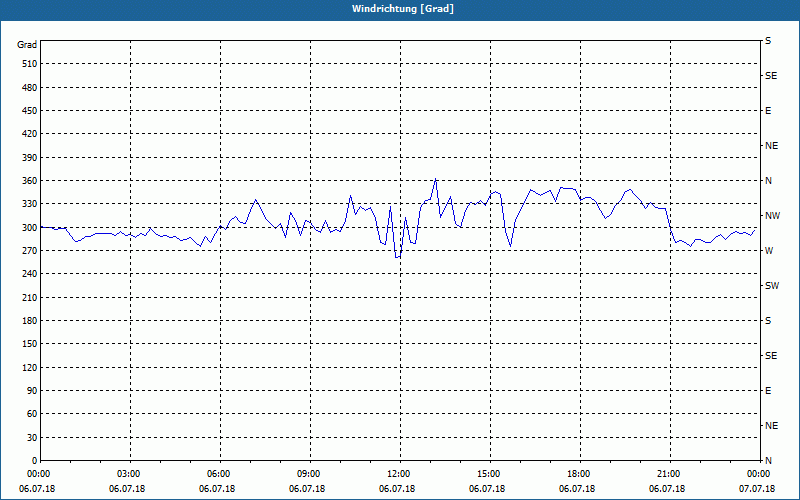Select the 21:00 time label
This screenshot has height=500, width=800.
tap(667, 474)
